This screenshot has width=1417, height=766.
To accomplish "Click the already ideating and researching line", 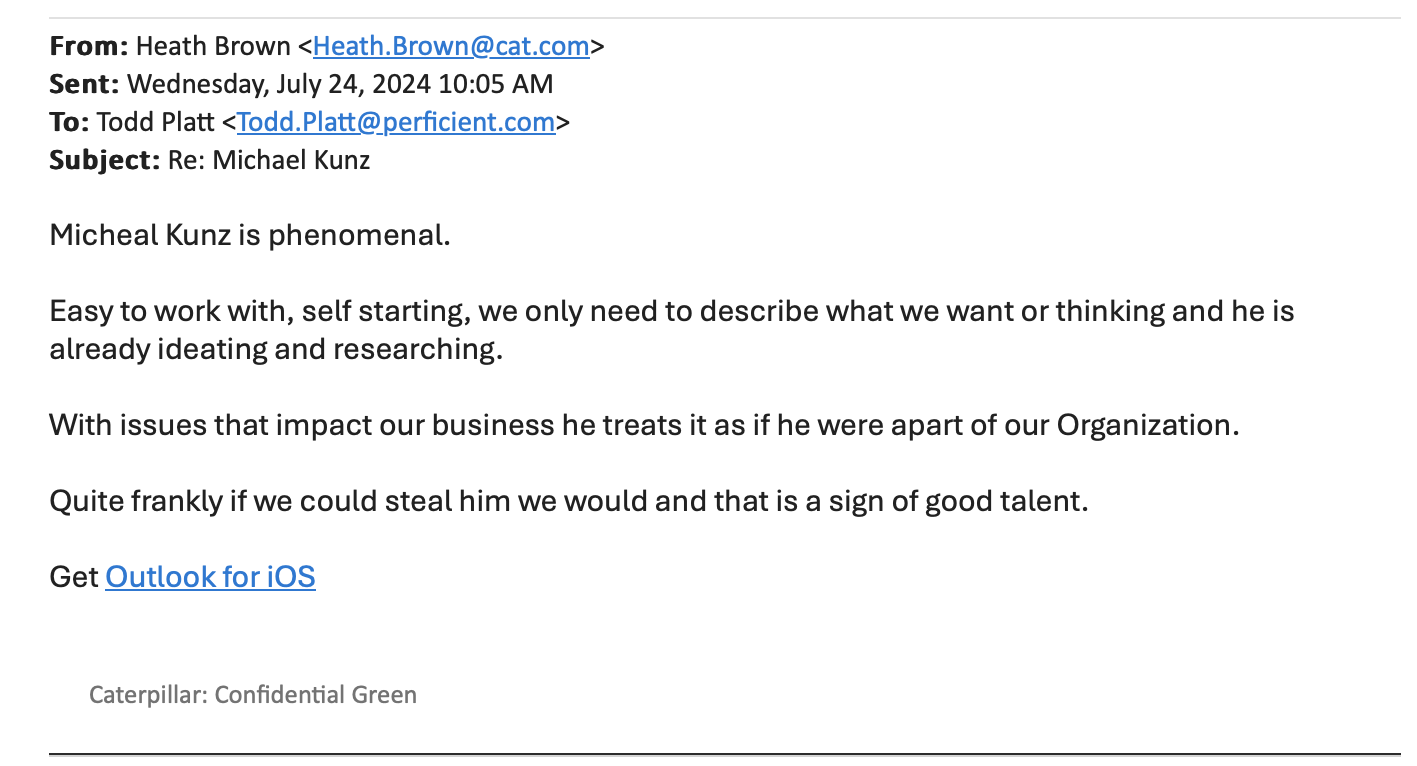I will pyautogui.click(x=275, y=350).
